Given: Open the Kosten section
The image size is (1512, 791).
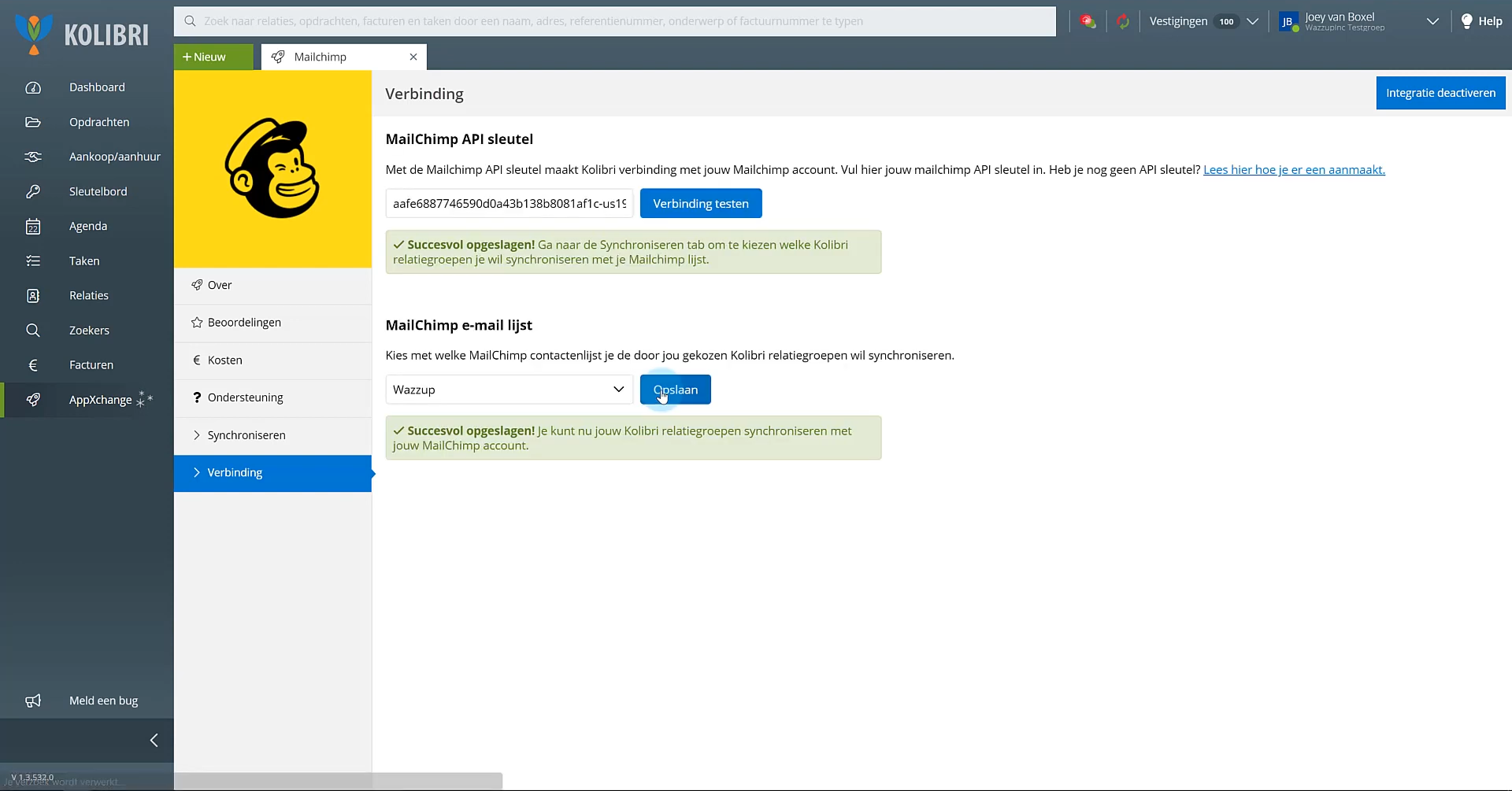Looking at the screenshot, I should [x=272, y=360].
